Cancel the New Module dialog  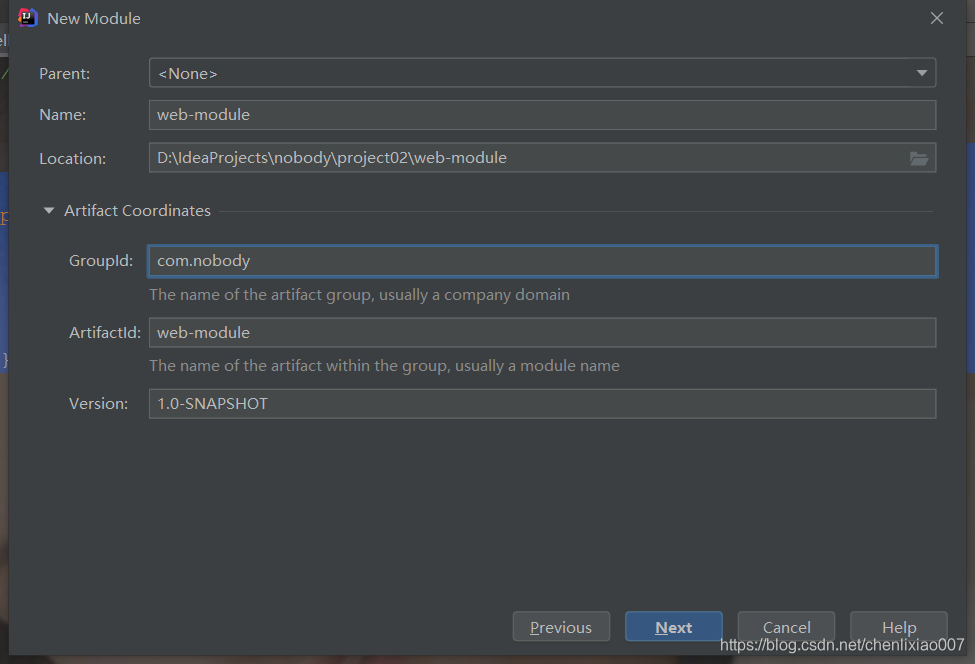[786, 627]
